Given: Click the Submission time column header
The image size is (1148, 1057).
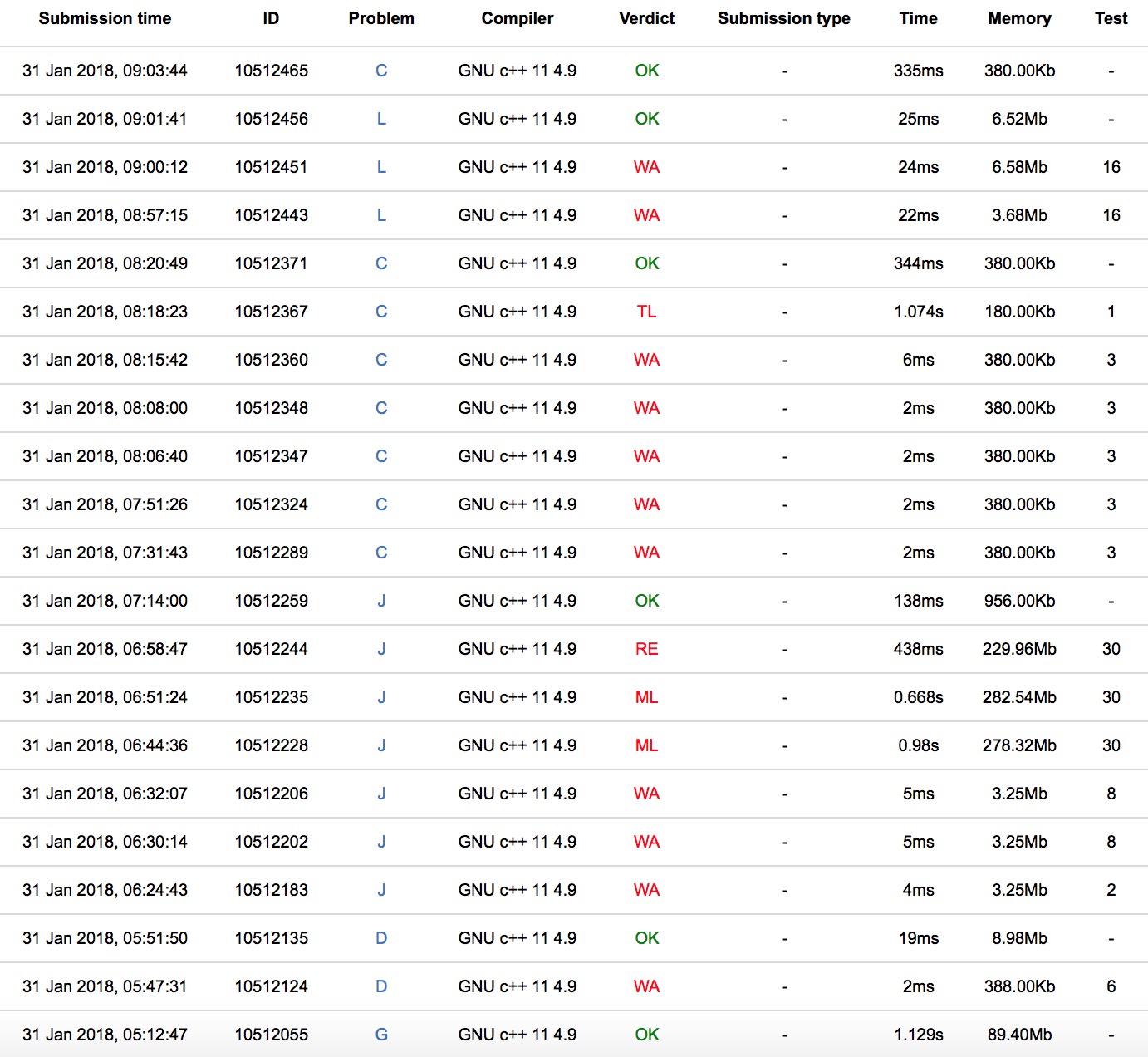Looking at the screenshot, I should pos(105,18).
